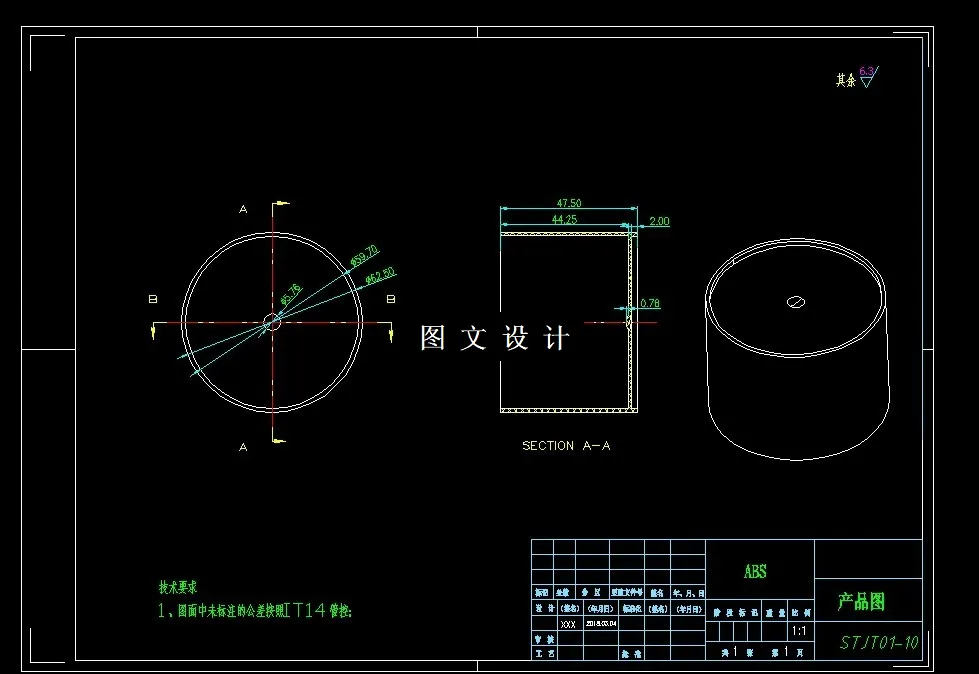Click the 工艺 title block label
Viewport: 979px width, 674px height.
(544, 653)
